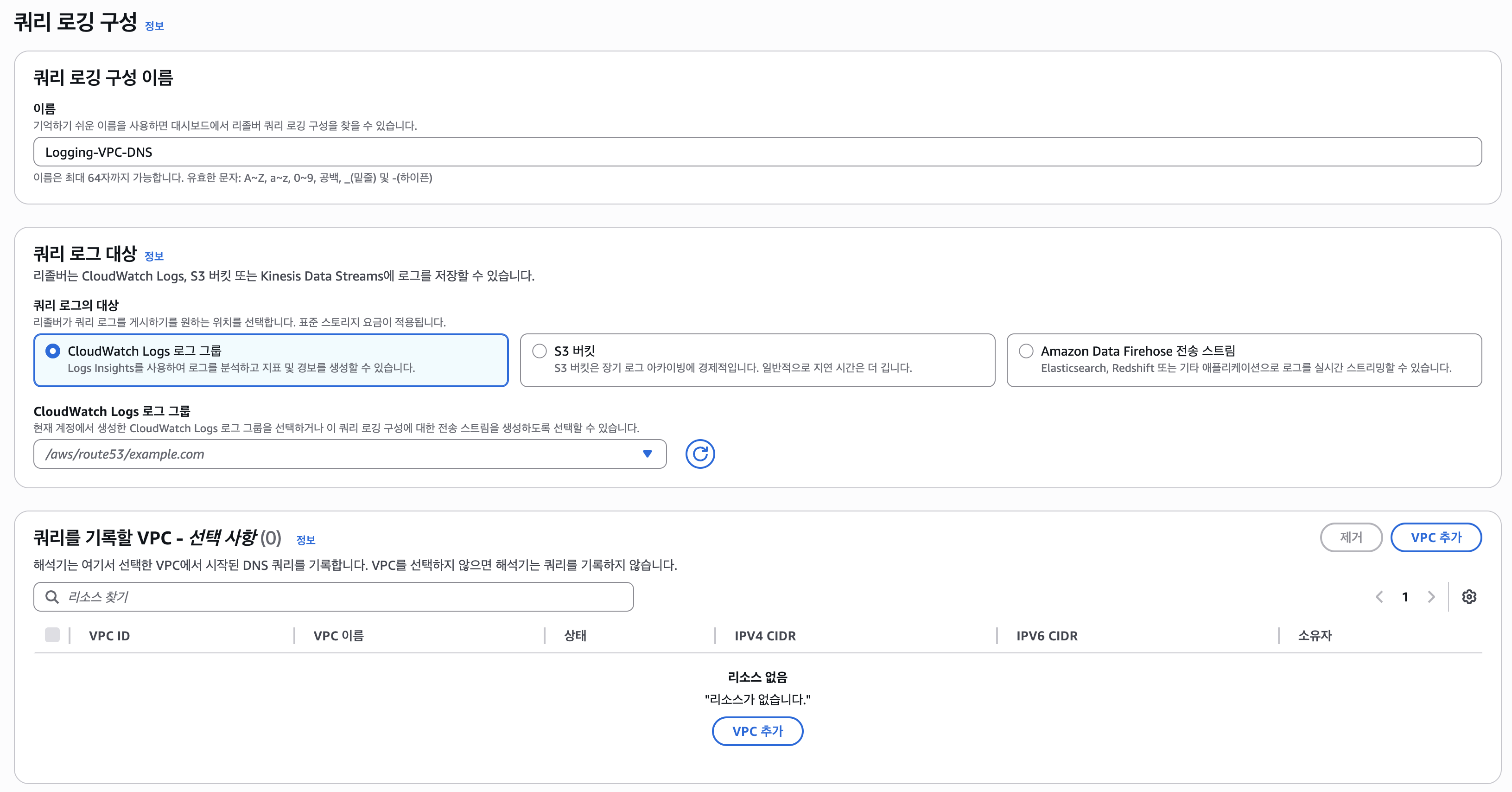Image resolution: width=1512 pixels, height=792 pixels.
Task: Click the dropdown arrow for log group
Action: 647,454
